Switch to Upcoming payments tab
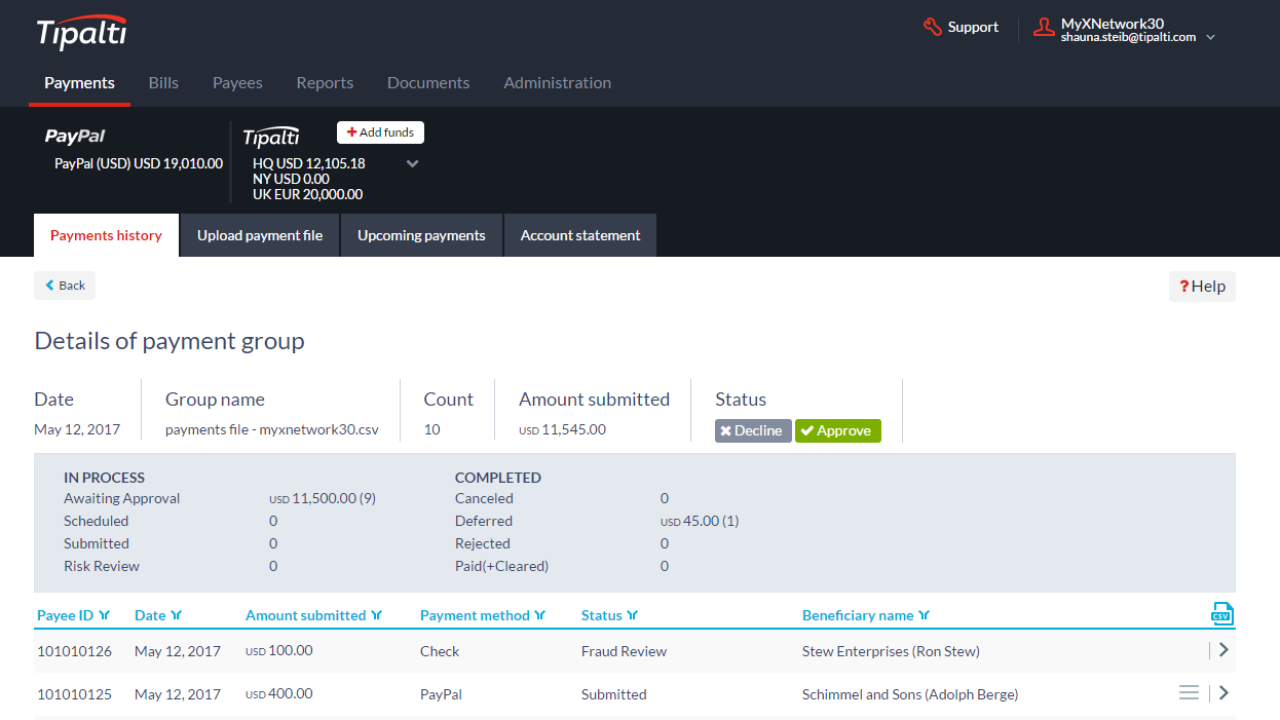Viewport: 1280px width, 720px height. [421, 236]
